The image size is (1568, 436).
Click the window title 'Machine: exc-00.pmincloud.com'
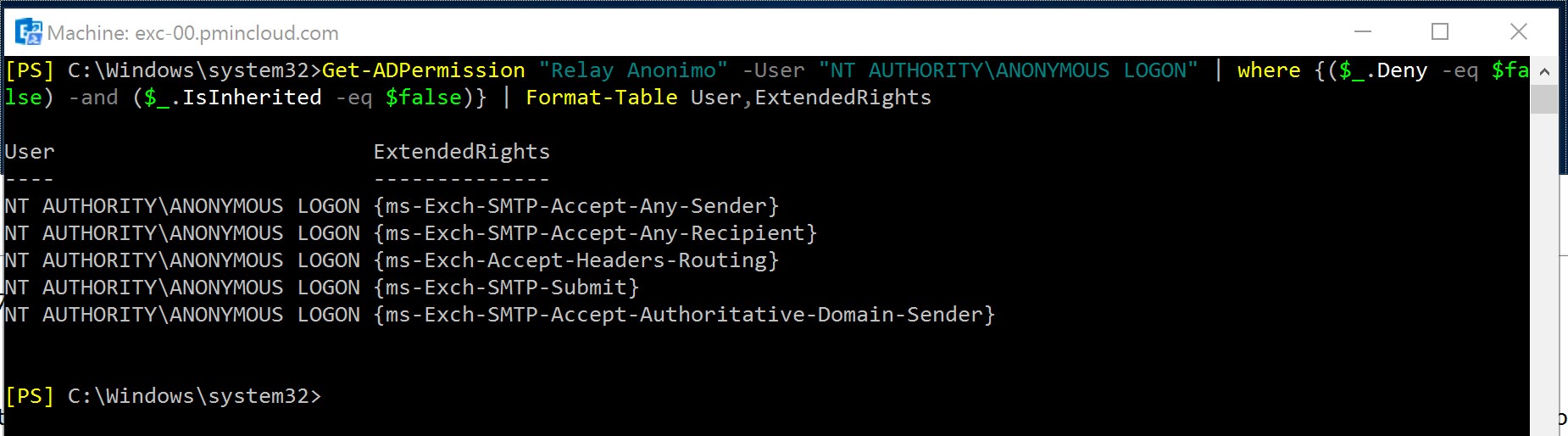(x=193, y=33)
